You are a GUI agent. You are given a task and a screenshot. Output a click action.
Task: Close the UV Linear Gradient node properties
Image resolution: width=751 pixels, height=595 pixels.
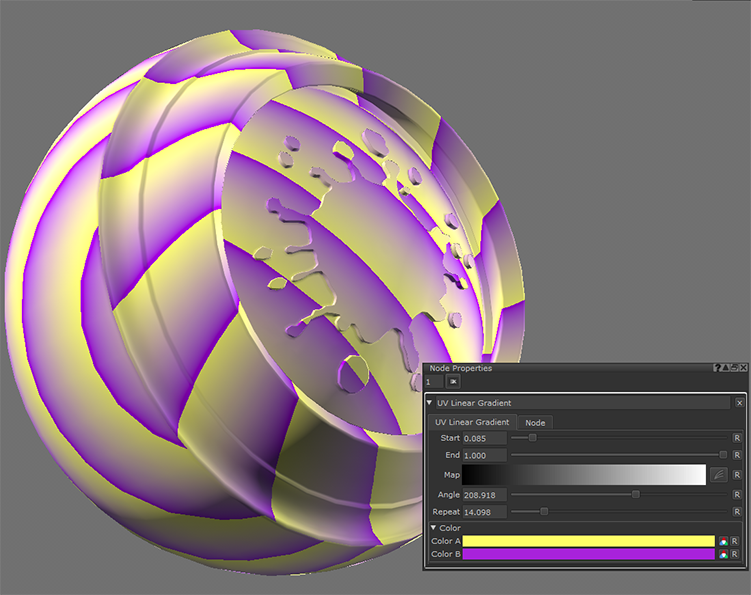tap(739, 403)
